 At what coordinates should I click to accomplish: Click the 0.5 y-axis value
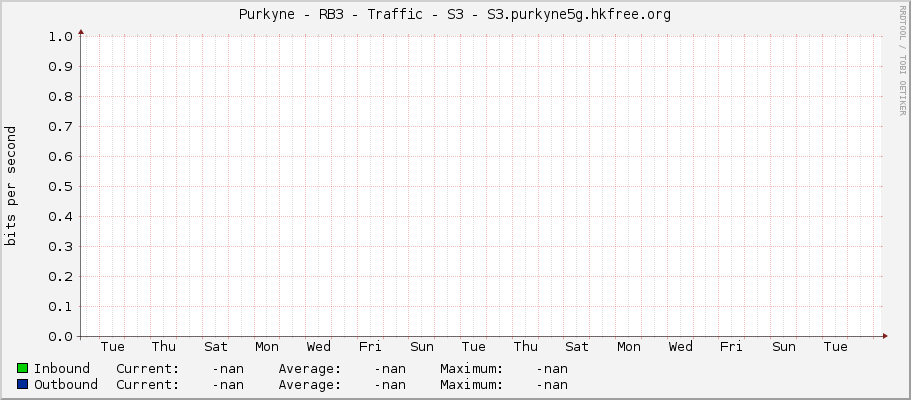click(x=60, y=187)
